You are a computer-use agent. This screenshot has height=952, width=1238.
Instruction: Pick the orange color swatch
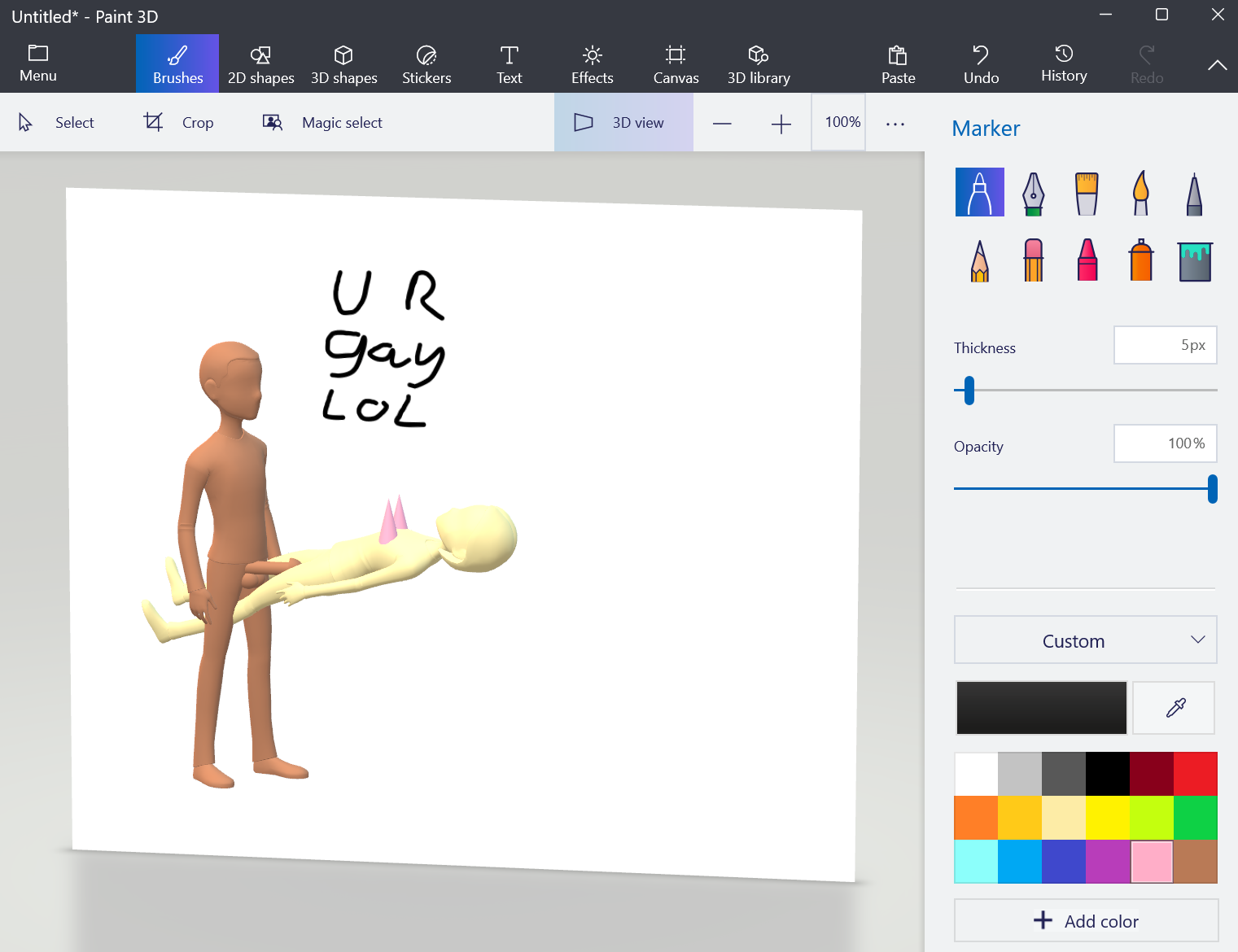pyautogui.click(x=976, y=818)
